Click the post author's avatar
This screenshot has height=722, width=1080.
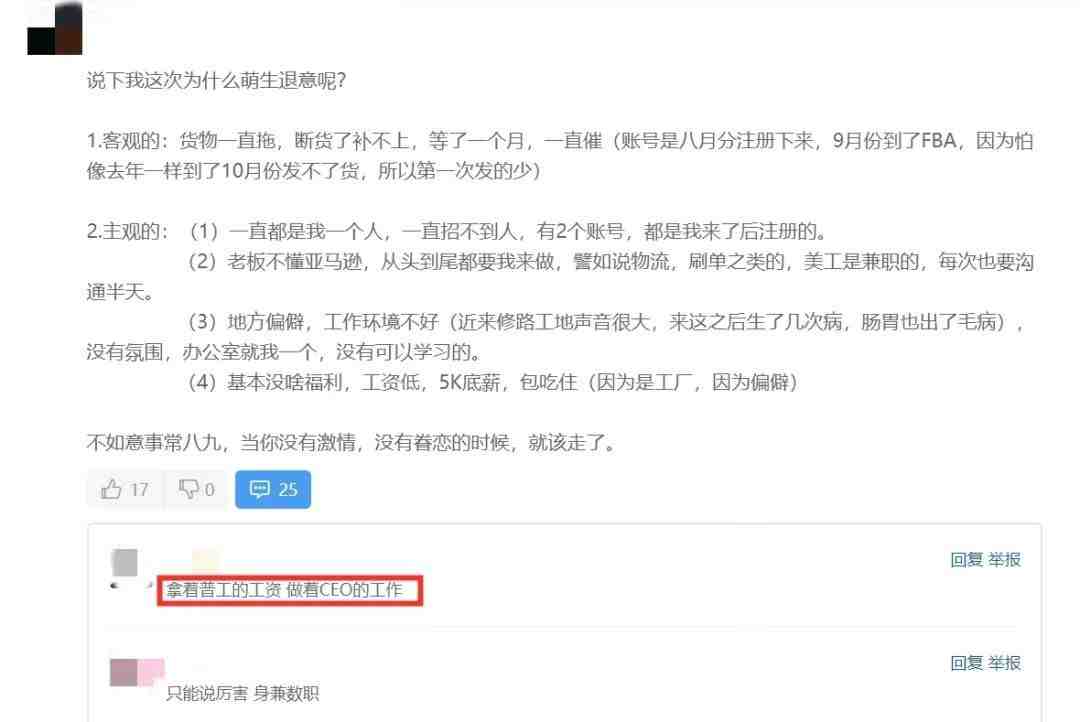pyautogui.click(x=54, y=29)
